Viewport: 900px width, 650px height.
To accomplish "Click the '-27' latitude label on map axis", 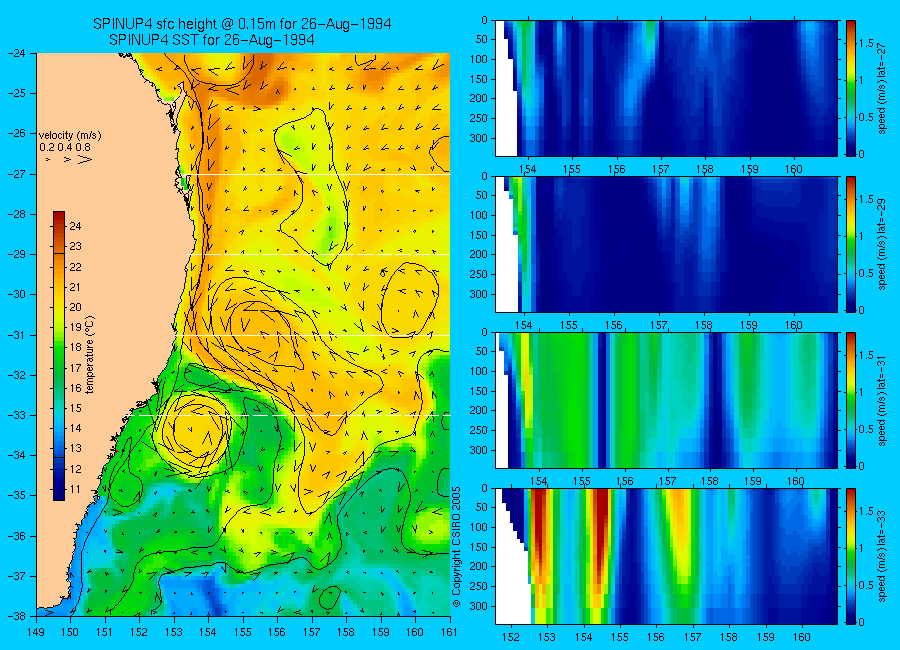I will pos(18,174).
